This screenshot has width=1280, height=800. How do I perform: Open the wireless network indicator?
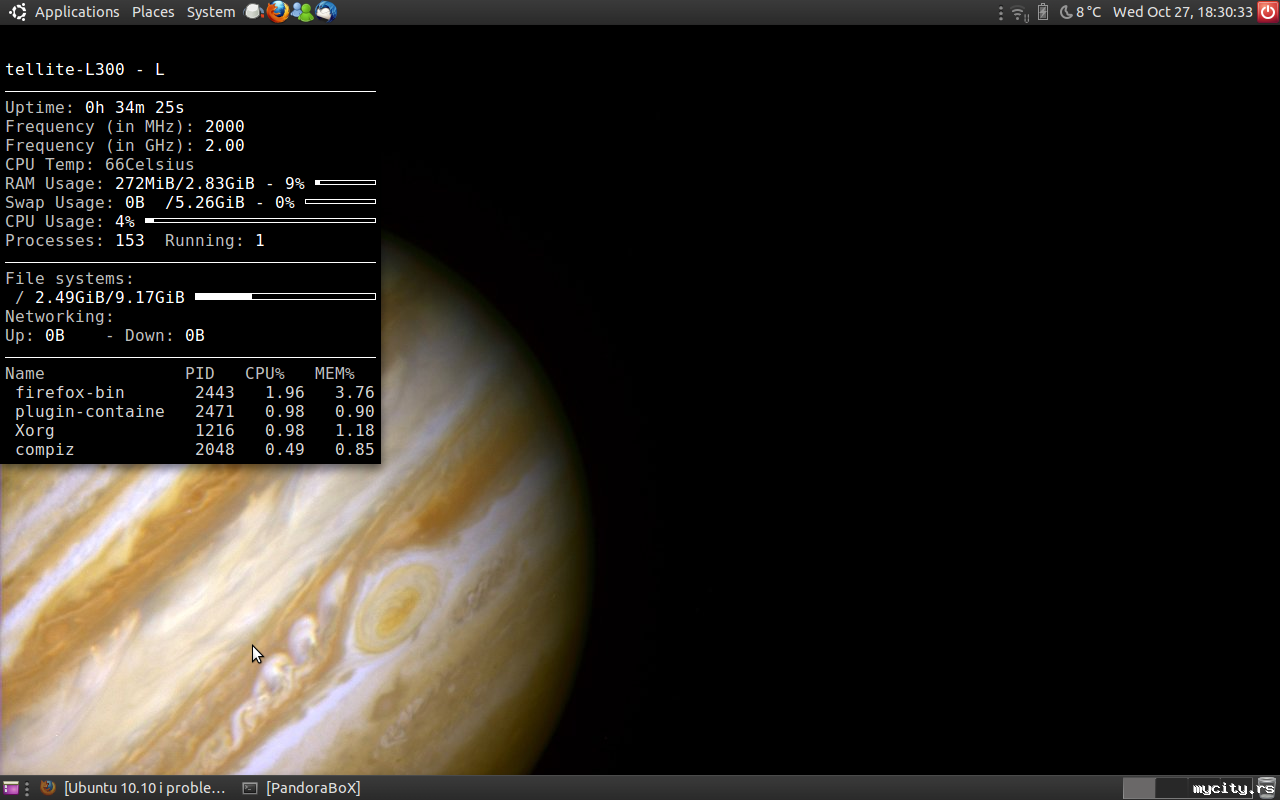pos(1019,12)
